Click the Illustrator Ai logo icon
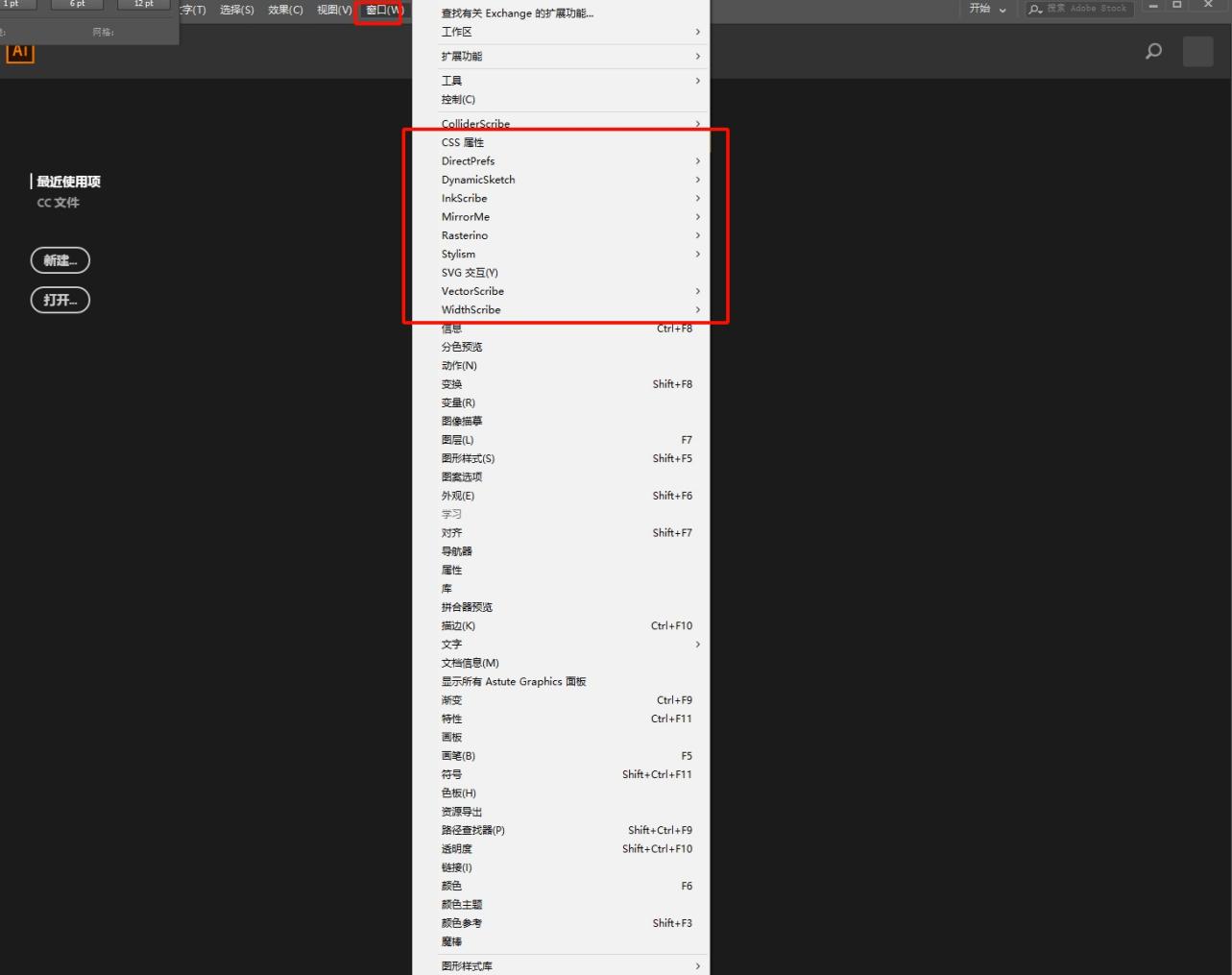The width and height of the screenshot is (1232, 975). pyautogui.click(x=20, y=52)
